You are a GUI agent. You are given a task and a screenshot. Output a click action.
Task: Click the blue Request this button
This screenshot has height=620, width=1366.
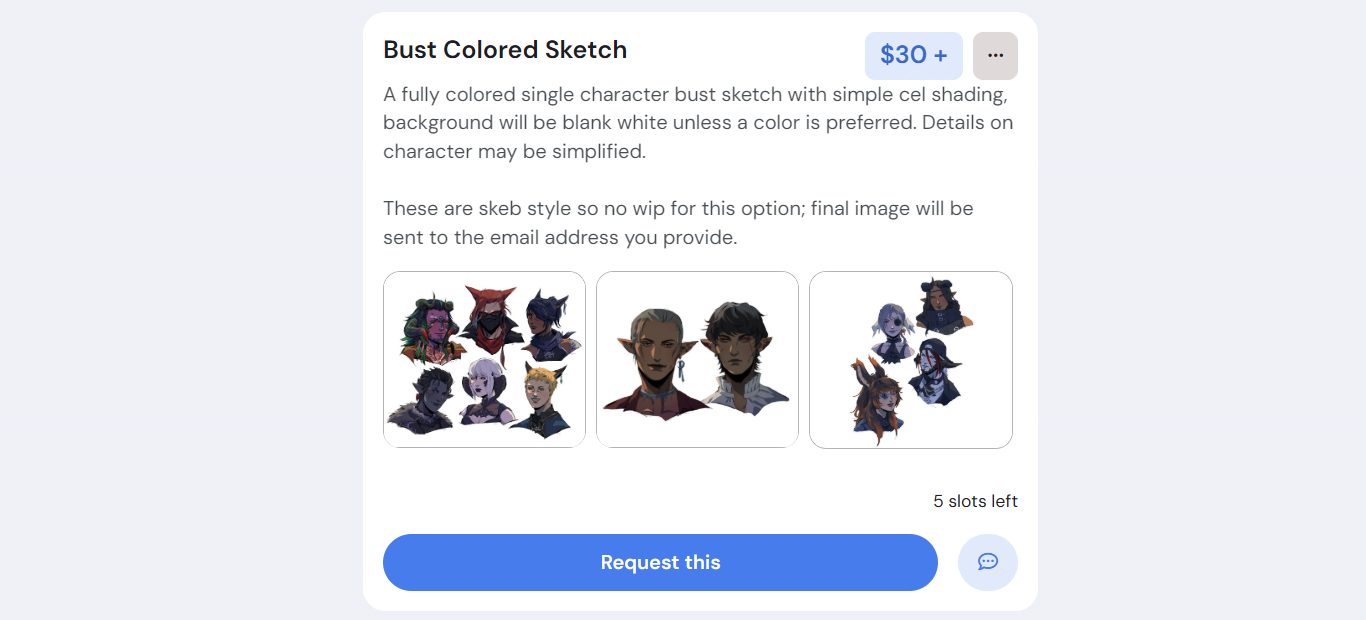[660, 562]
